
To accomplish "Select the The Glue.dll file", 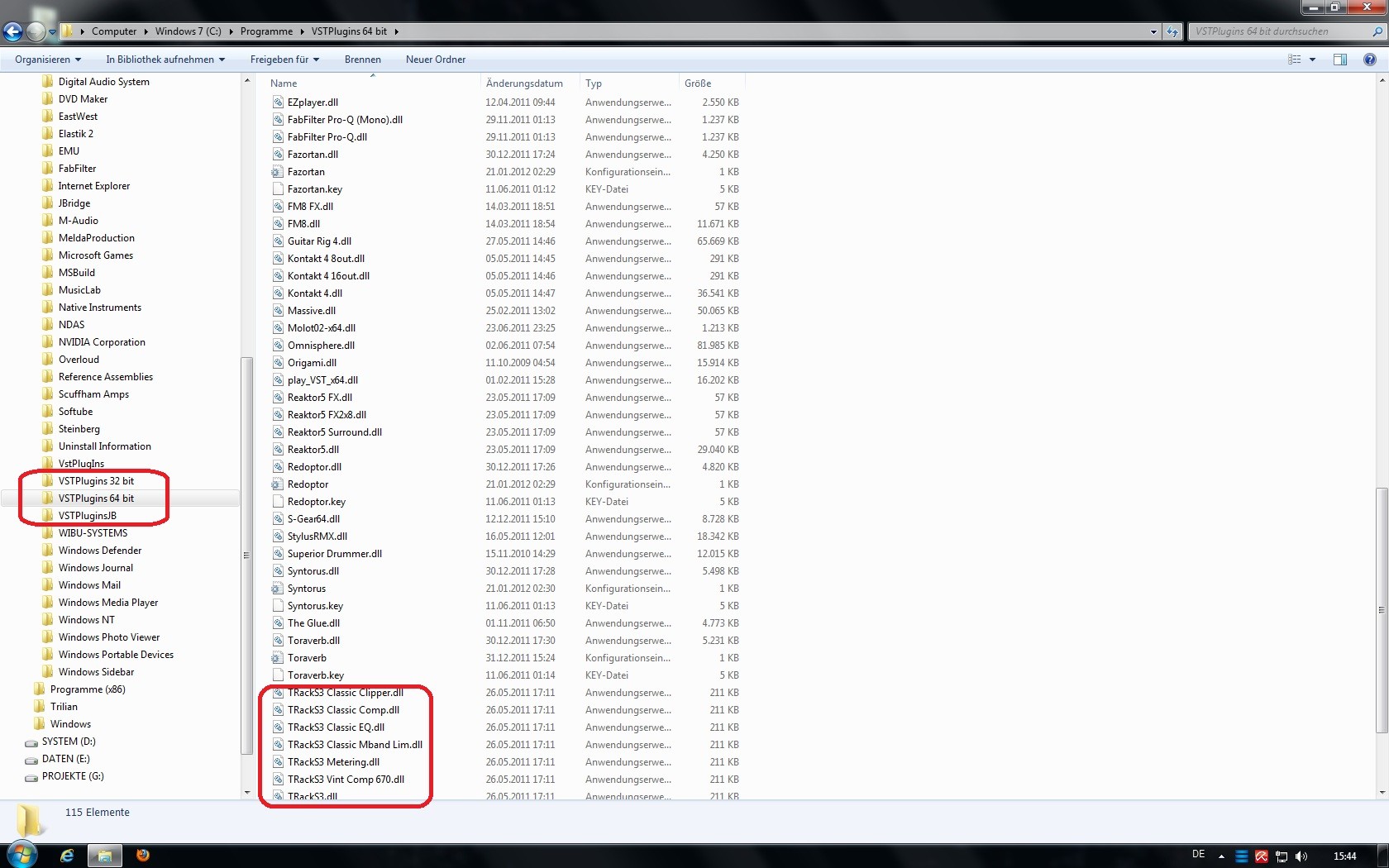I will pos(314,623).
